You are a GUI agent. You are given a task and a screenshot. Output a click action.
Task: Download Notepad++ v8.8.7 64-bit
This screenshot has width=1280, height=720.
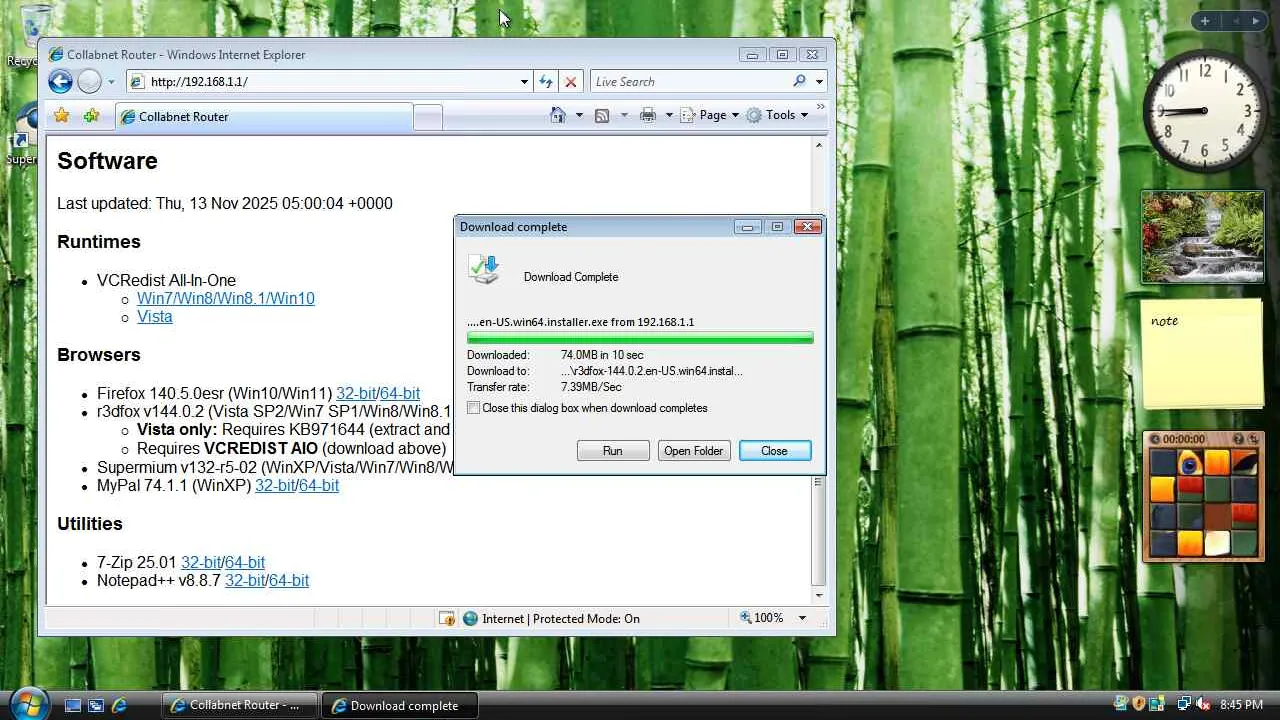coord(289,580)
